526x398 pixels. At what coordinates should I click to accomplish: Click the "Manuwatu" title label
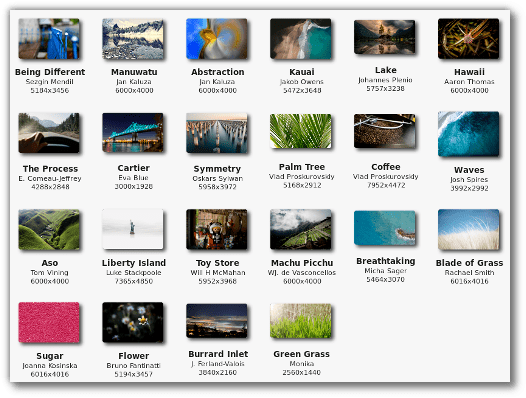coord(134,72)
